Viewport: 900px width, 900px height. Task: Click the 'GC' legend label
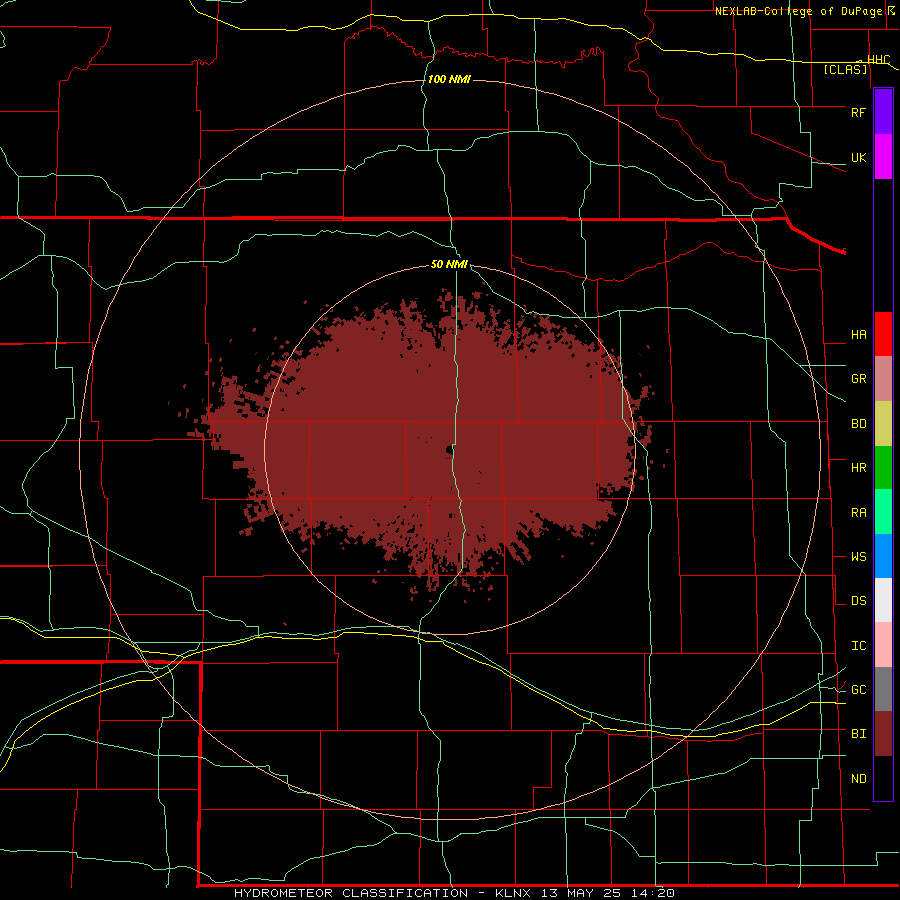(x=858, y=690)
